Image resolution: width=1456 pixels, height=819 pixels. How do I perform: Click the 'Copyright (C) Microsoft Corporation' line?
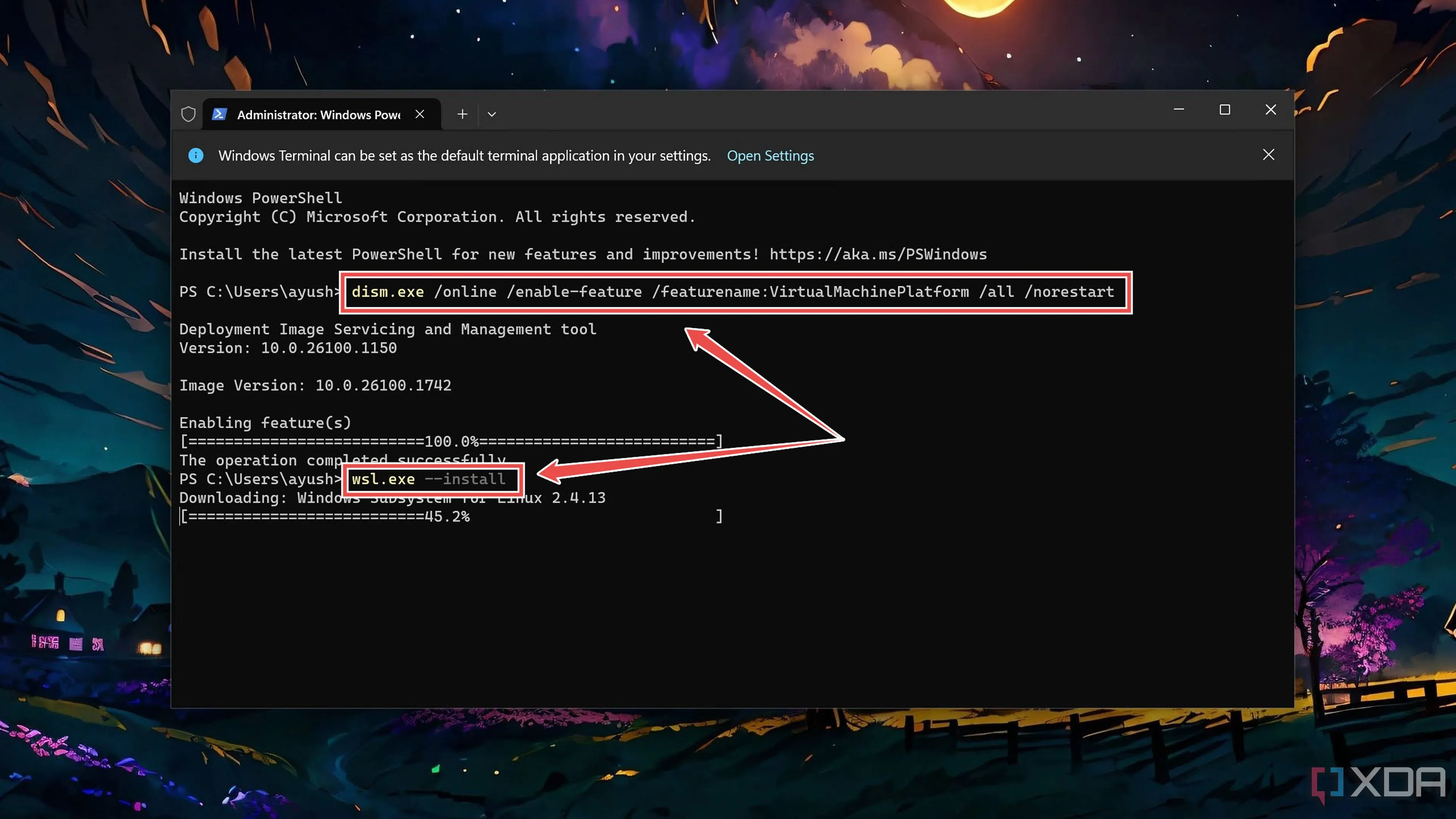coord(437,217)
